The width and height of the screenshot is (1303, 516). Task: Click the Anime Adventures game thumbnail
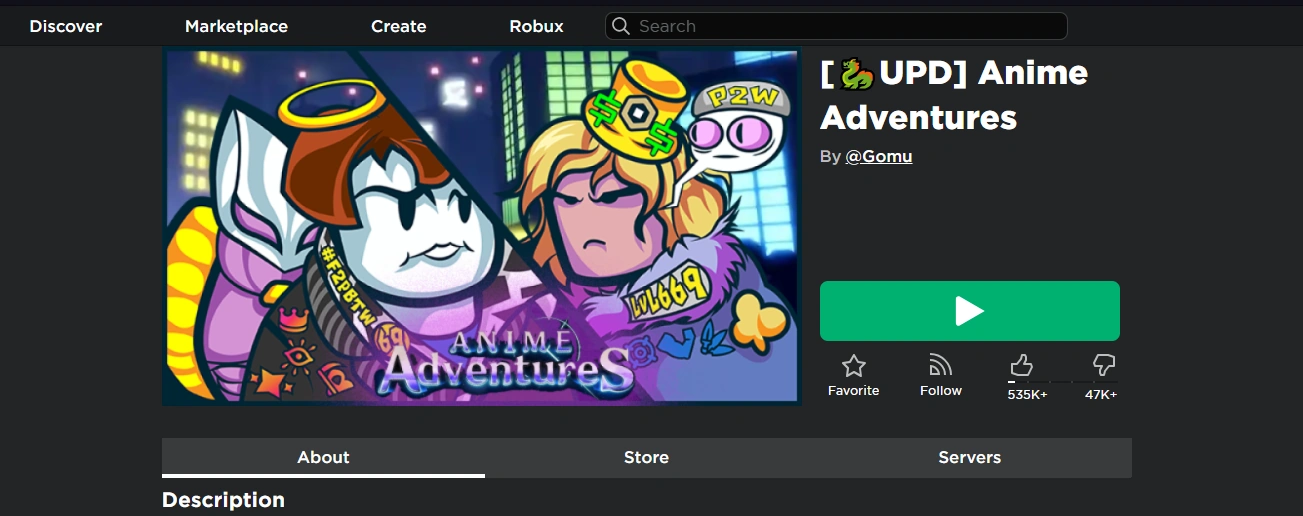482,226
